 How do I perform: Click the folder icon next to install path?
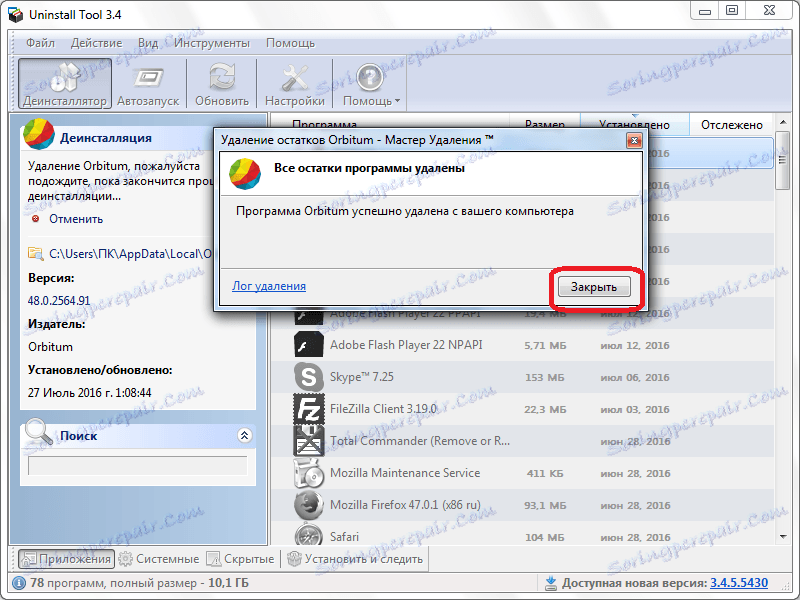point(35,253)
